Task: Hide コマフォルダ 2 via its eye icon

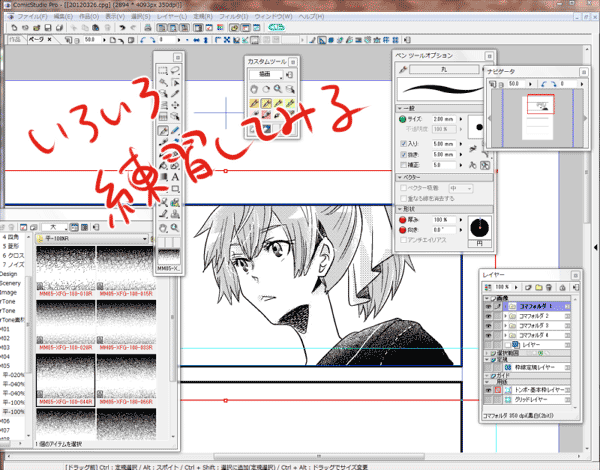Action: (x=488, y=317)
